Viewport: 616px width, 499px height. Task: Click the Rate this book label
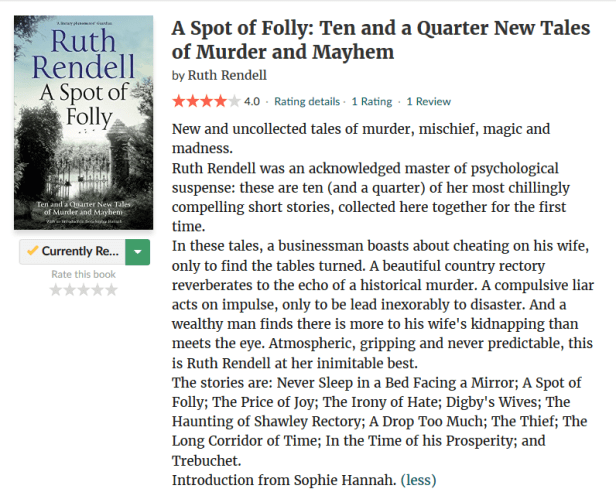point(84,274)
